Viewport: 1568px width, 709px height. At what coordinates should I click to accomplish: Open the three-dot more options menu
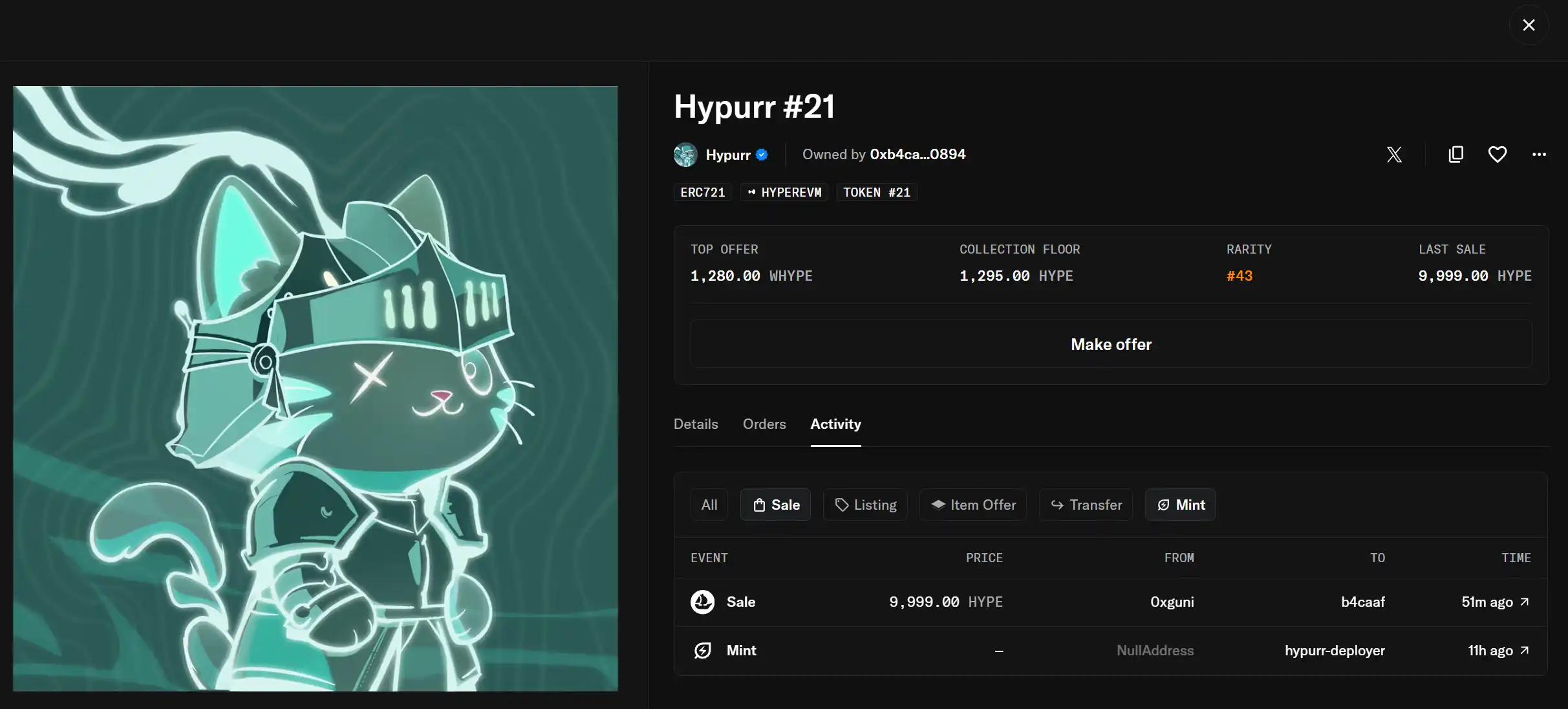point(1539,155)
